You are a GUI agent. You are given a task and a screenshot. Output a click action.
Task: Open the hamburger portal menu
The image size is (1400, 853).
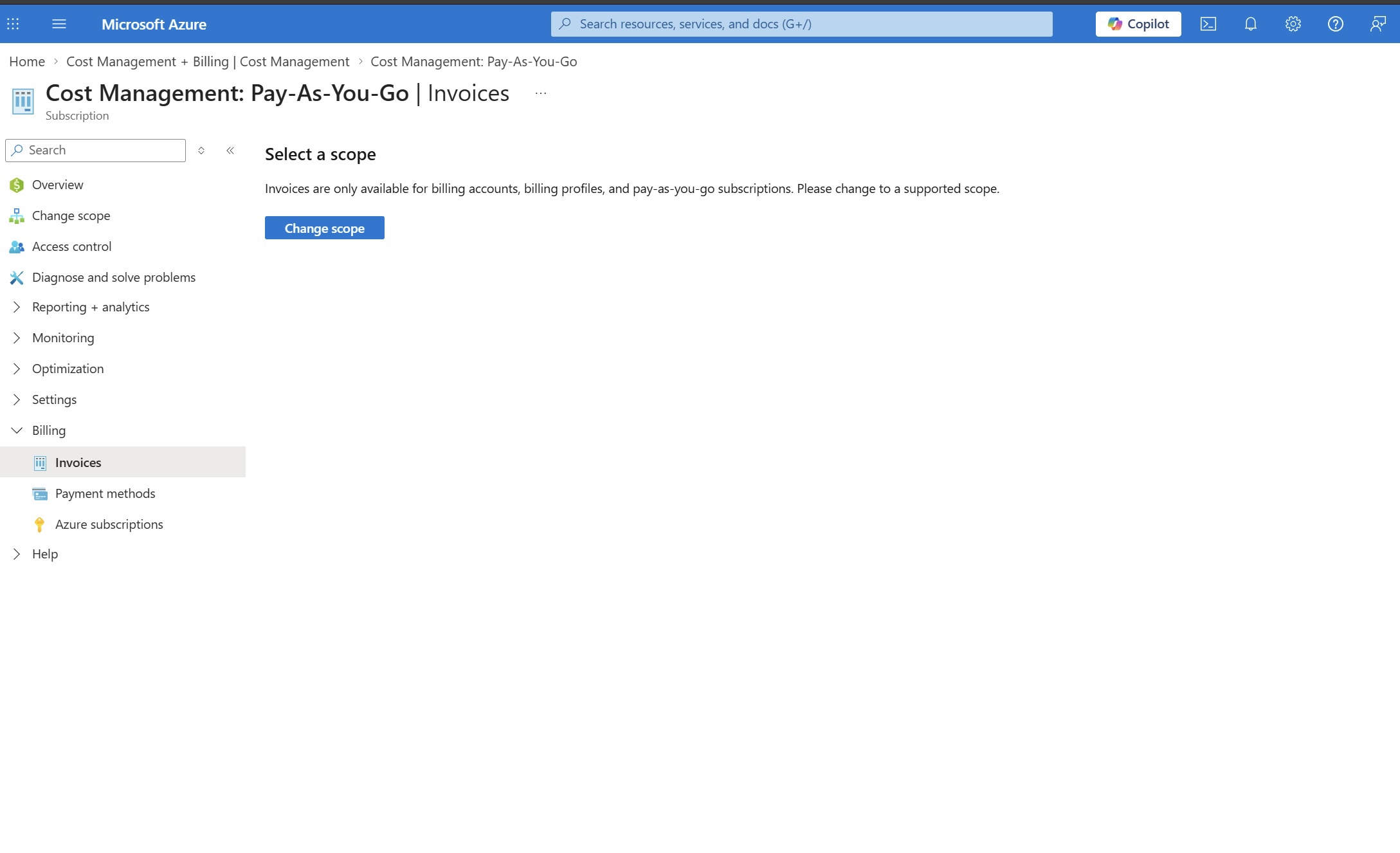(x=59, y=24)
